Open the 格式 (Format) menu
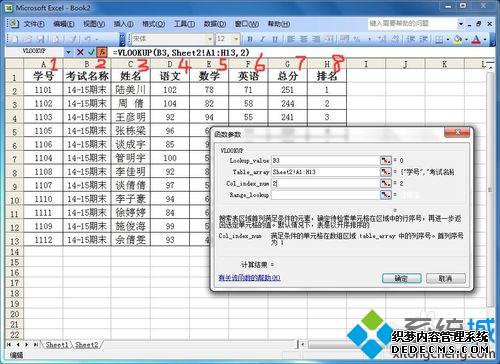 coord(153,24)
